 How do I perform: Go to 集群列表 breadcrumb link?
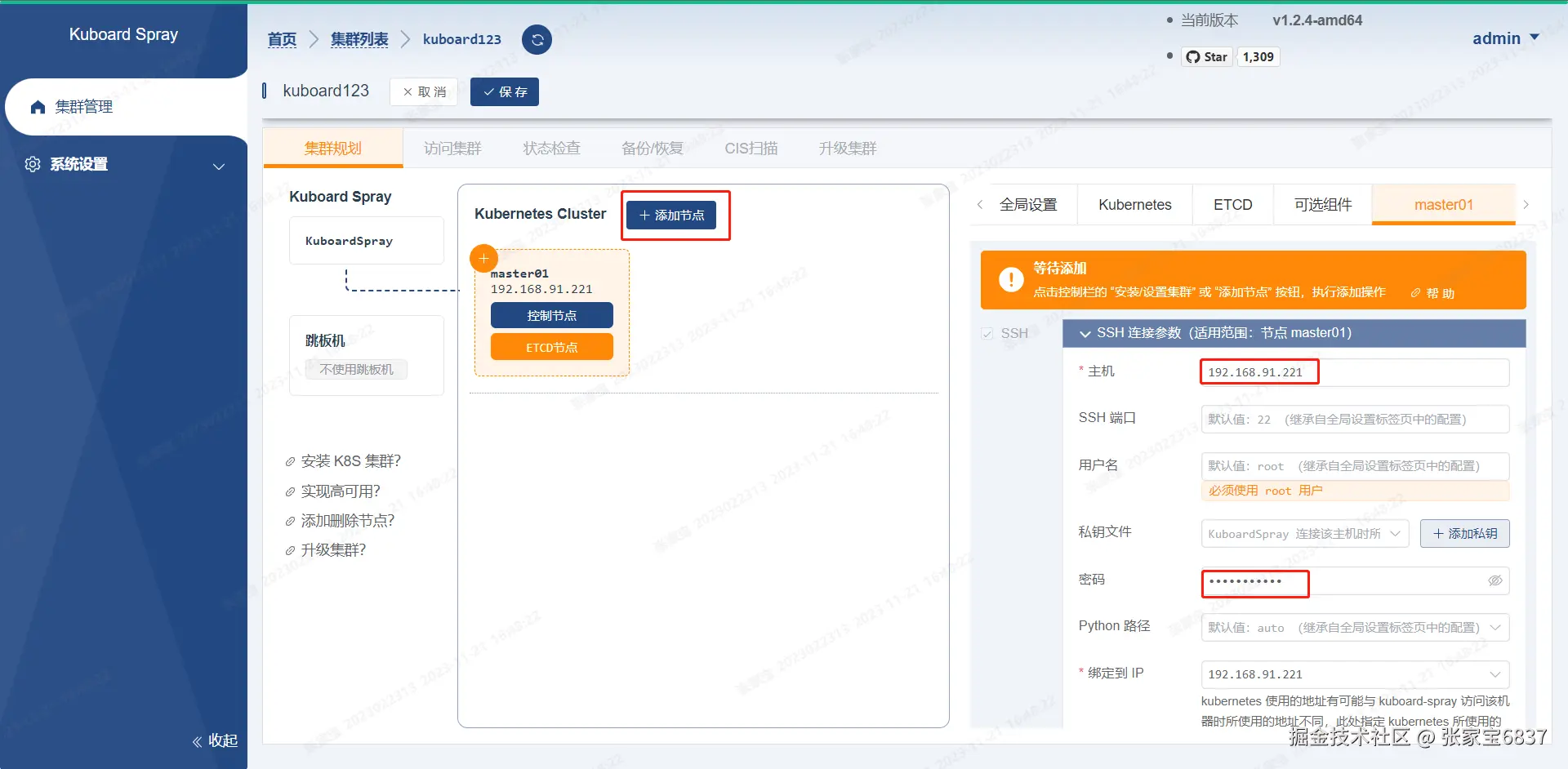point(359,39)
